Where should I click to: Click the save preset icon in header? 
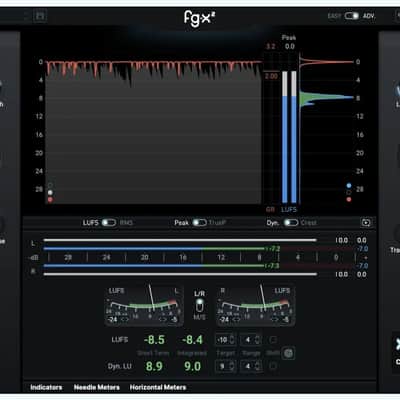tap(40, 16)
